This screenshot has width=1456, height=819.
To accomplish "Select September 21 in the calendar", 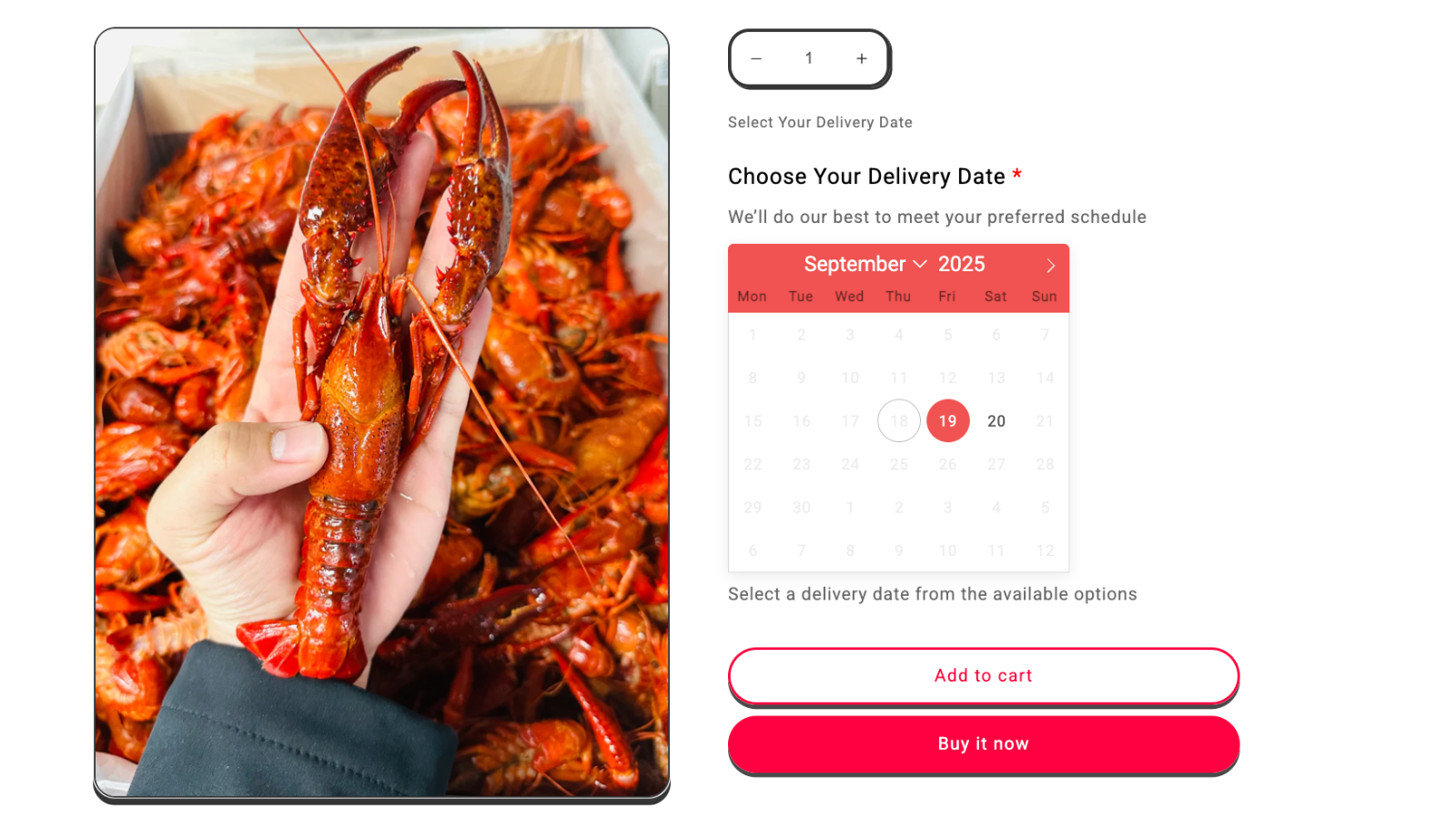I will pyautogui.click(x=1045, y=420).
